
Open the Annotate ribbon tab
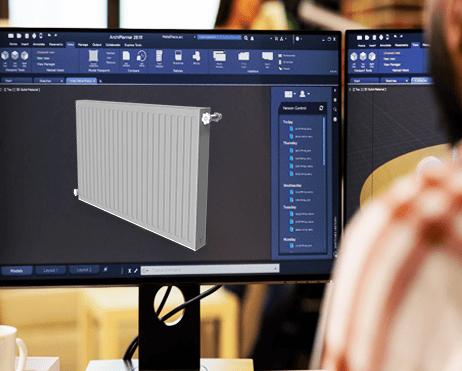39,44
